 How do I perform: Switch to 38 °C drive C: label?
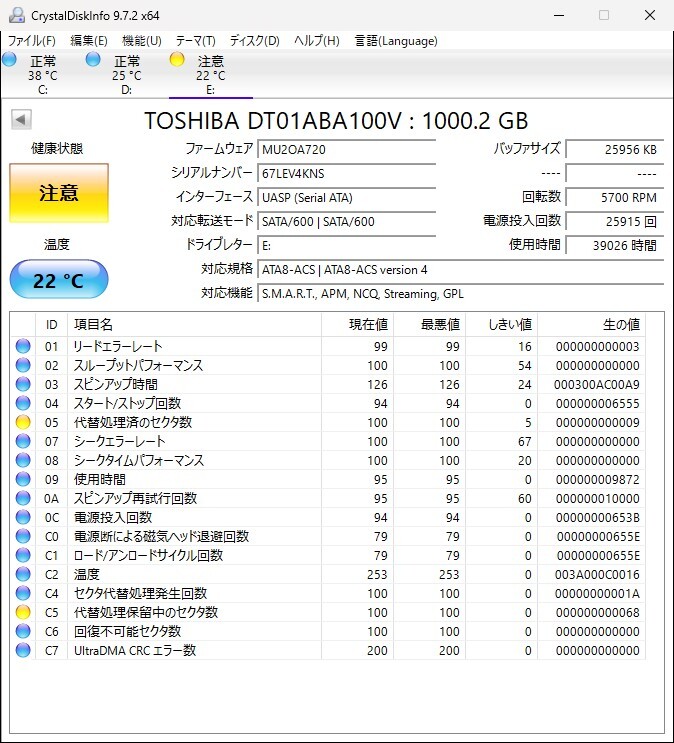[43, 75]
